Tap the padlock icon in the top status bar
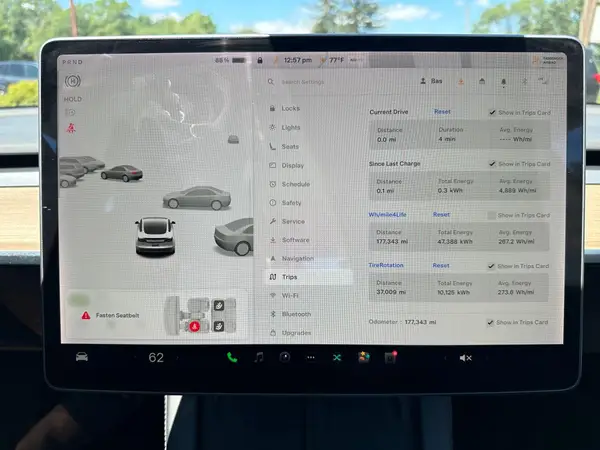The width and height of the screenshot is (600, 450). pos(260,60)
